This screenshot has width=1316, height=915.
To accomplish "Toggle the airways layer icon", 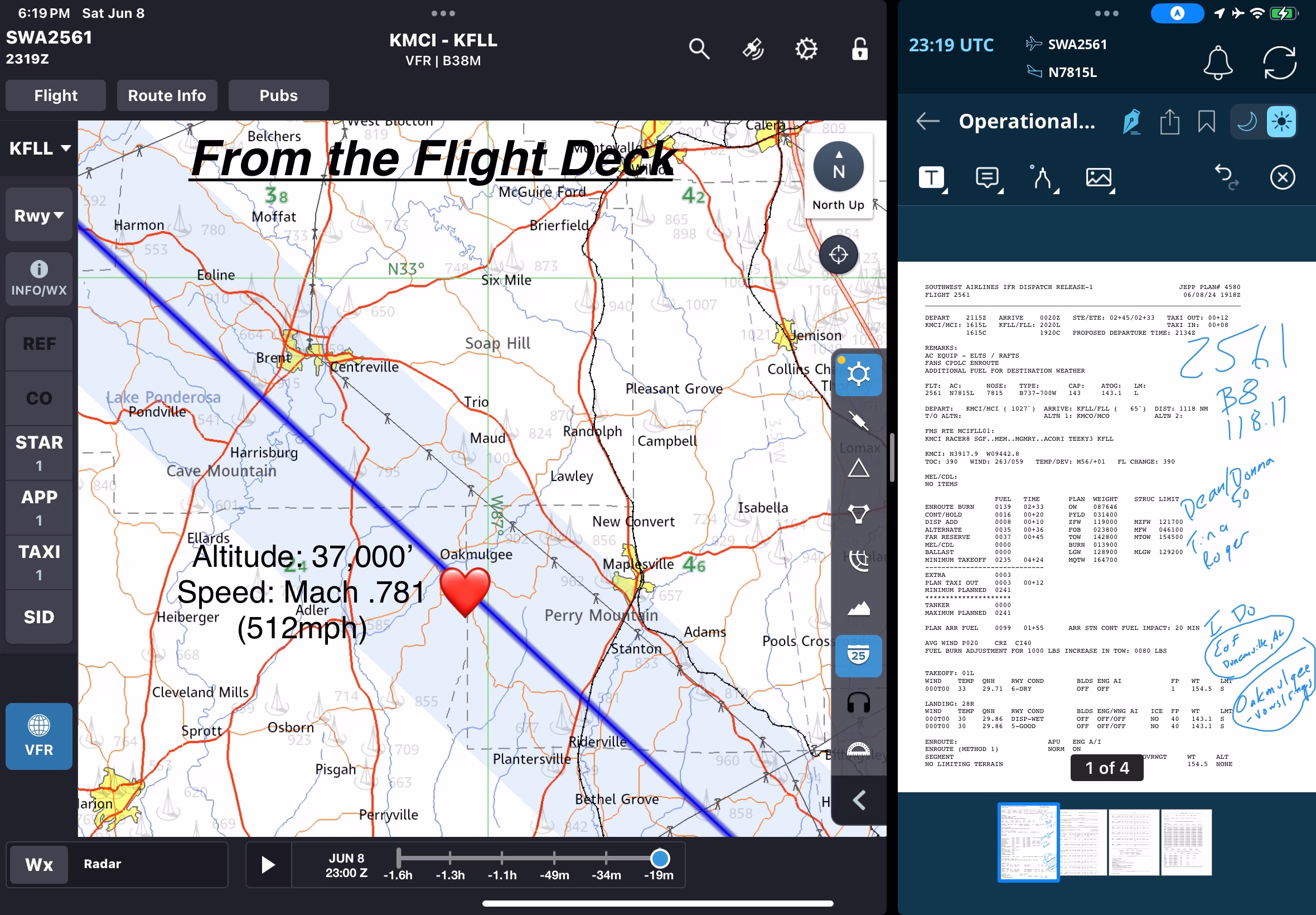I will tap(858, 515).
